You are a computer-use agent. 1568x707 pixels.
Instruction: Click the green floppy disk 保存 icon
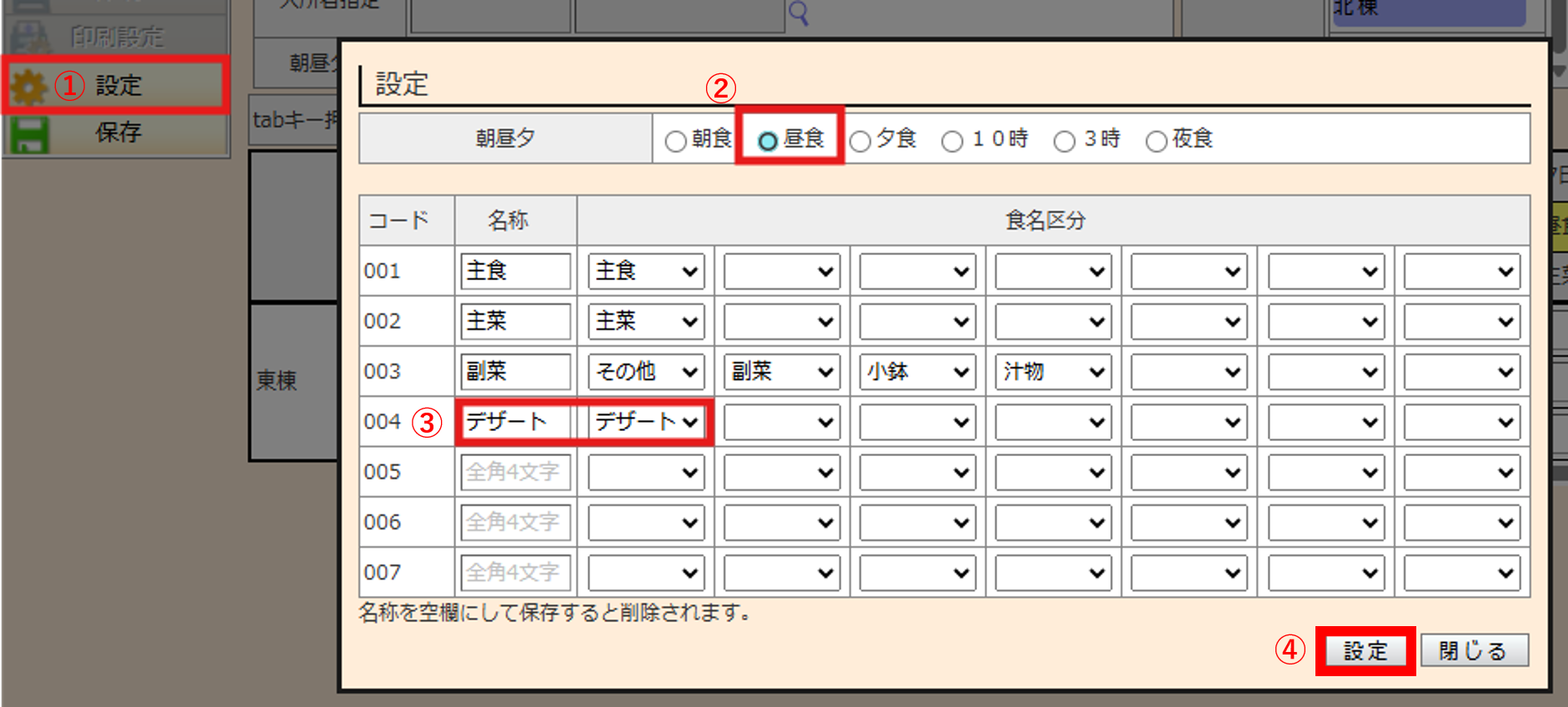(29, 133)
